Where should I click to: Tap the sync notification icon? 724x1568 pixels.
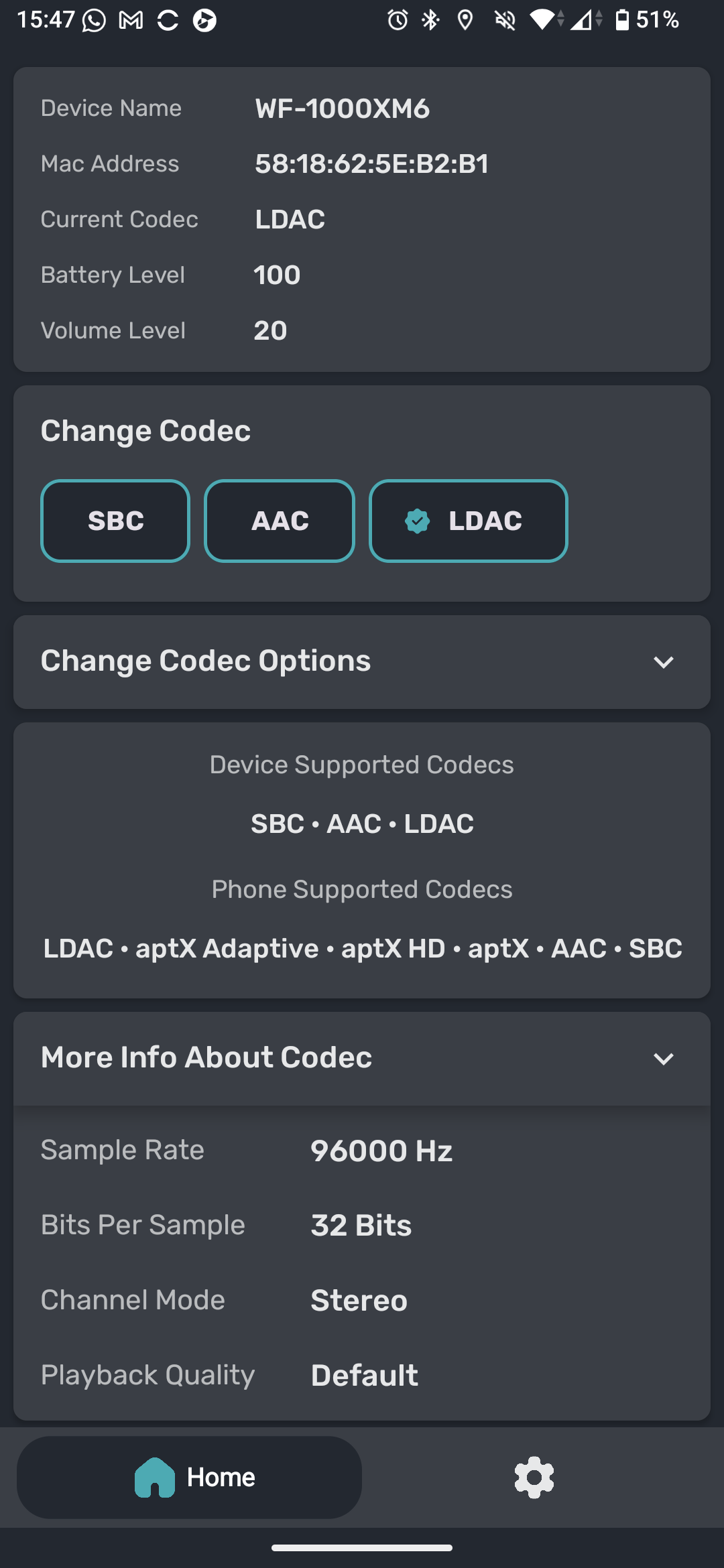(168, 21)
